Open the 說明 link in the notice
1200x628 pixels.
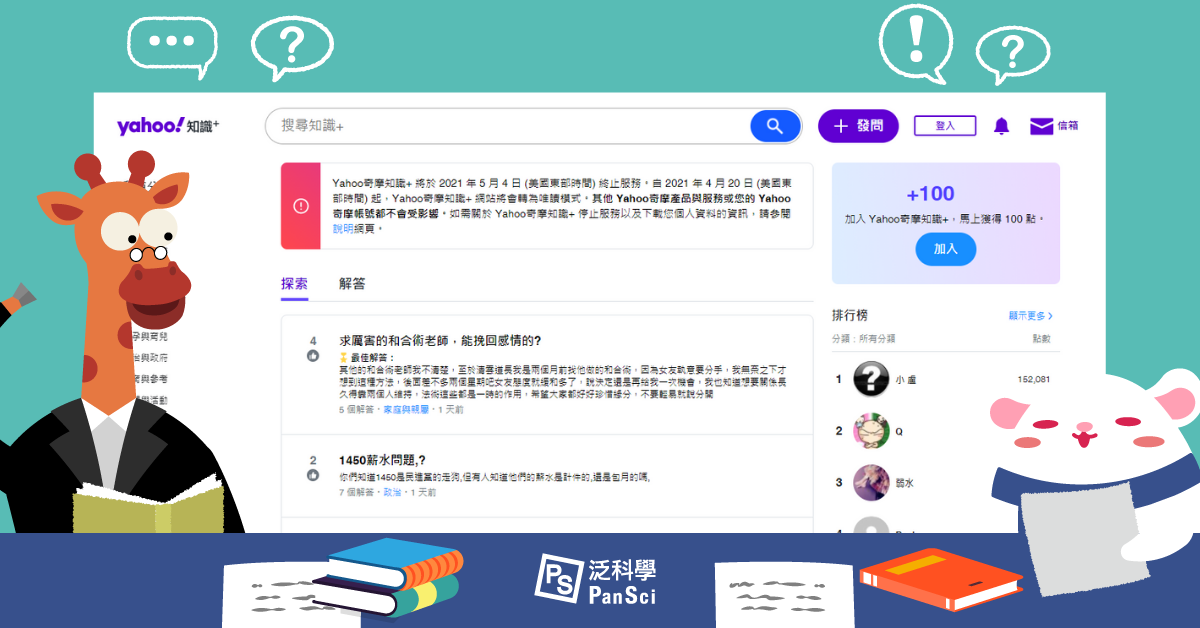click(342, 229)
